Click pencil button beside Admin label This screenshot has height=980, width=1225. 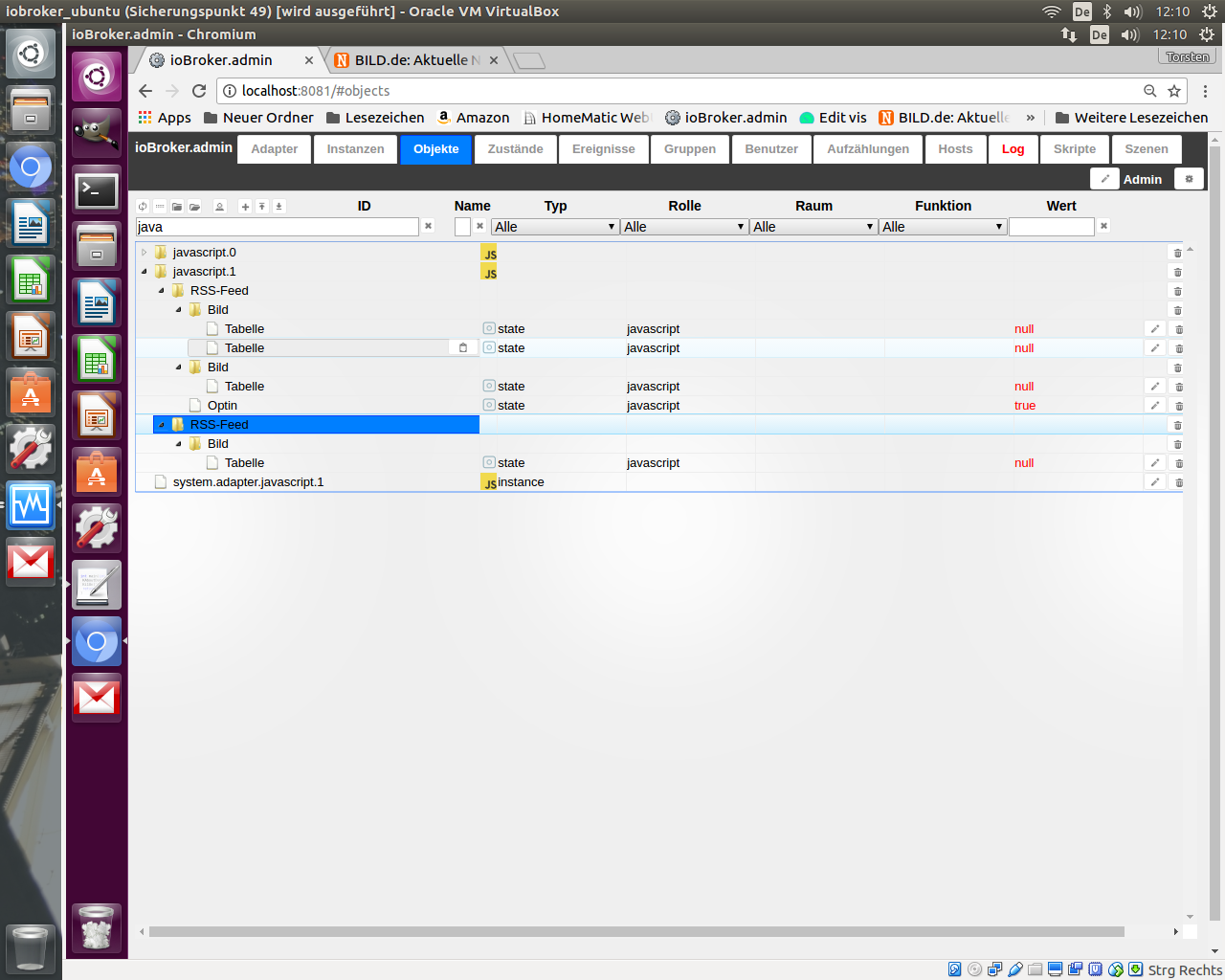pos(1104,179)
